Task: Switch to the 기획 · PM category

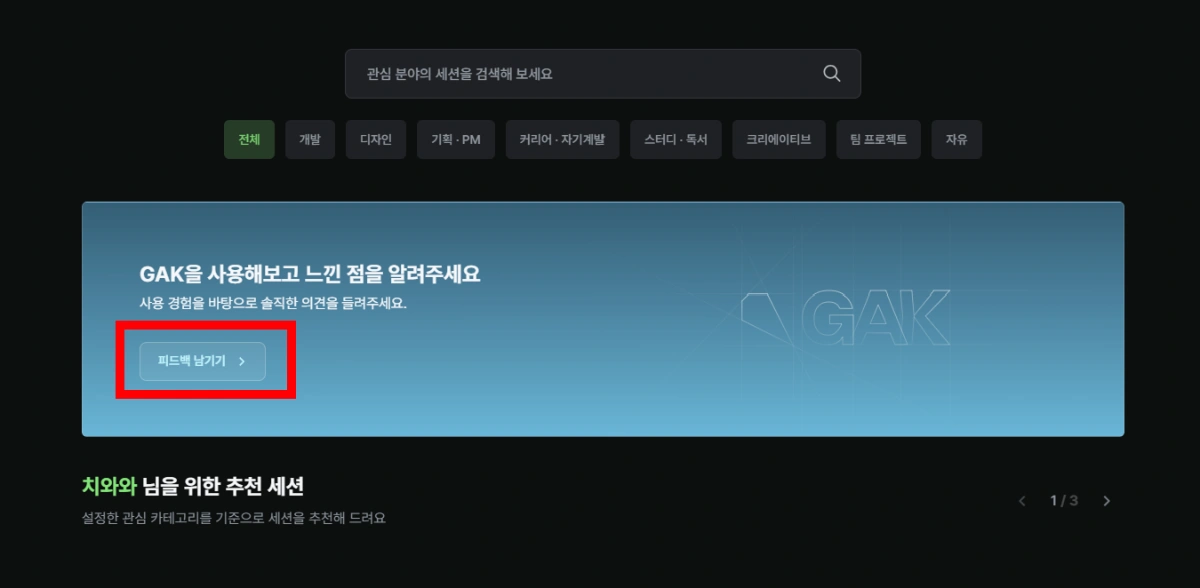Action: pos(456,140)
